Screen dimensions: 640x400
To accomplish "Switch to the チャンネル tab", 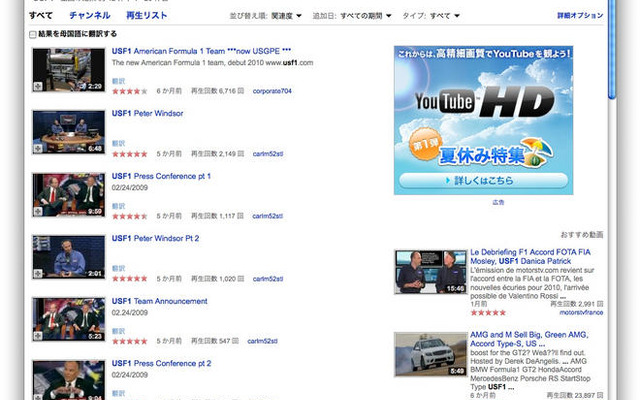I will tap(90, 16).
